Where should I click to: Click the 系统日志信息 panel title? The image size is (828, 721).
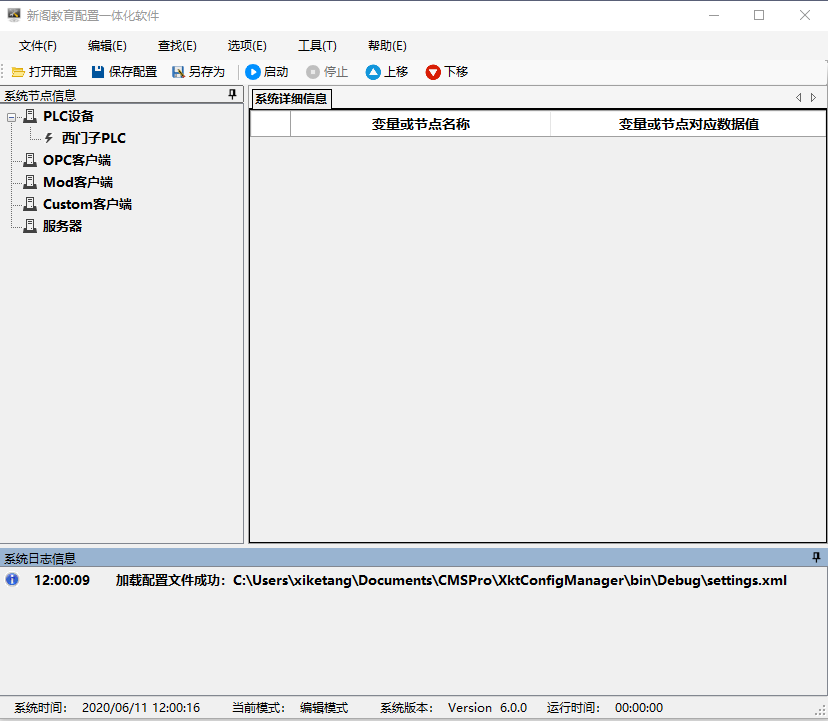click(40, 558)
